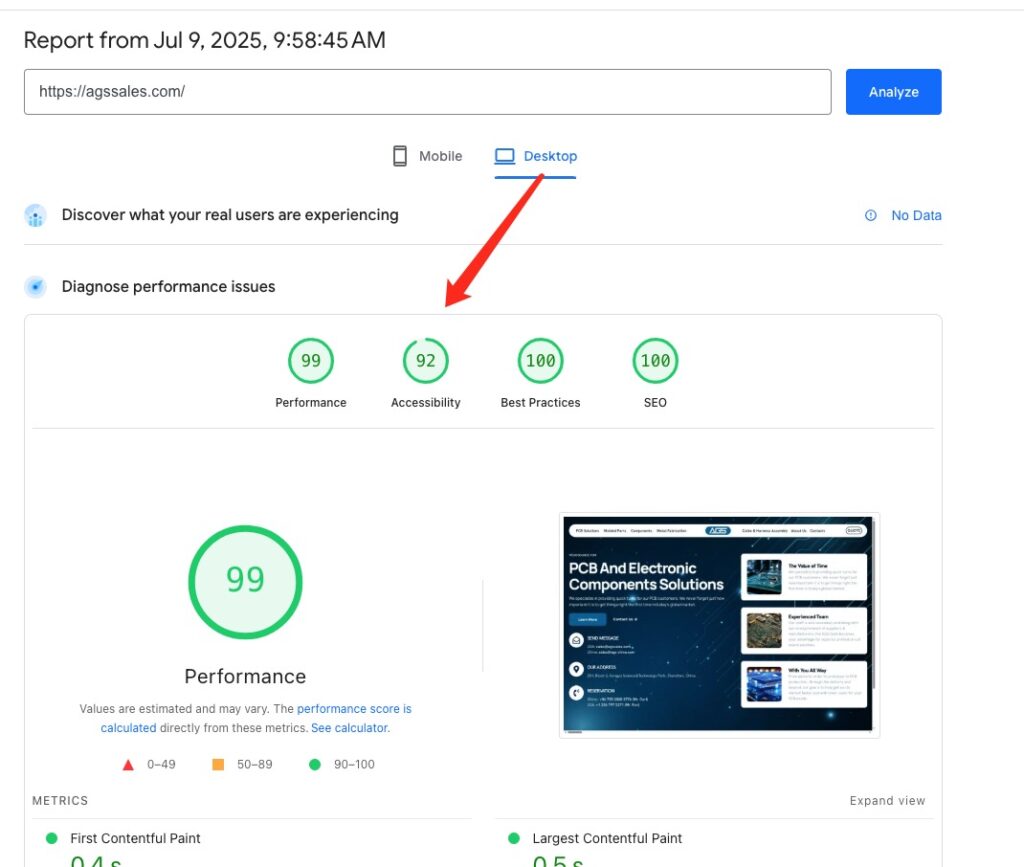Click the See calculator link
Image resolution: width=1024 pixels, height=867 pixels.
[349, 728]
